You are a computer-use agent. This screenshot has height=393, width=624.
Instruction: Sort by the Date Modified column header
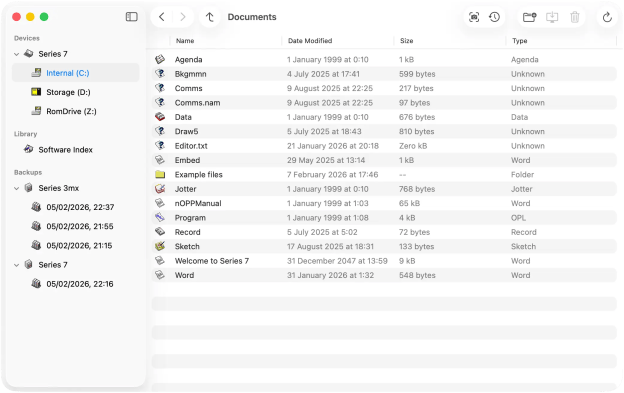310,41
